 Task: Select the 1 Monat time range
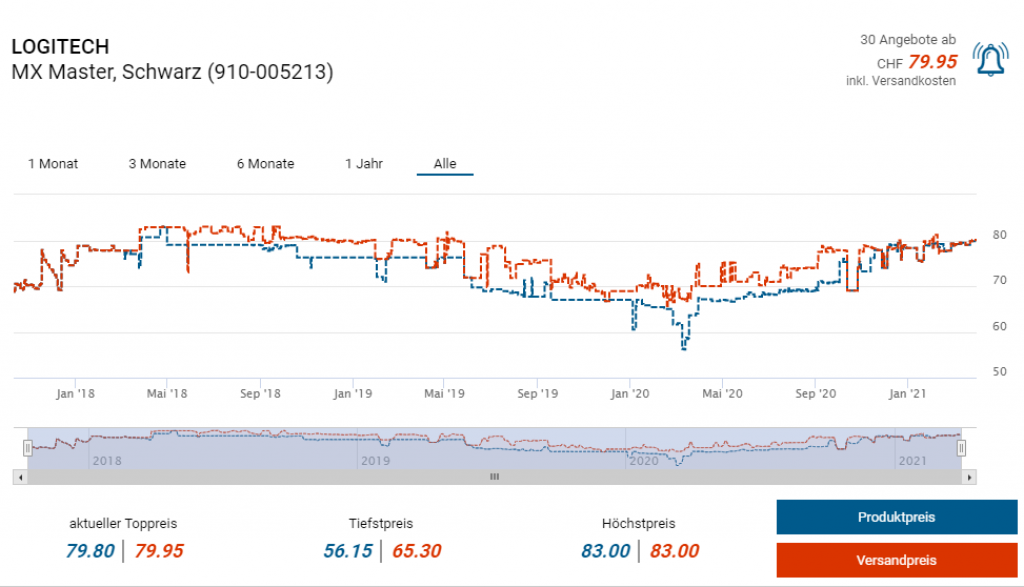tap(53, 164)
